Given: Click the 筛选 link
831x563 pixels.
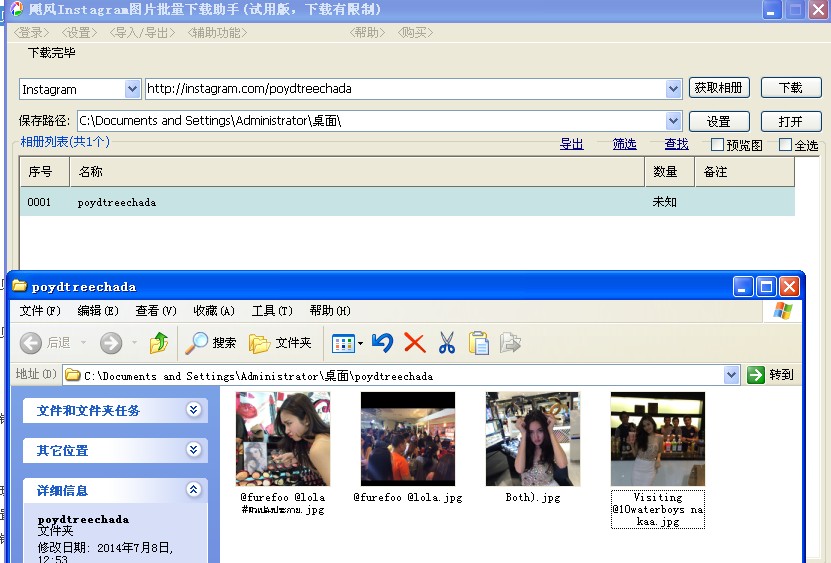Looking at the screenshot, I should (x=624, y=144).
